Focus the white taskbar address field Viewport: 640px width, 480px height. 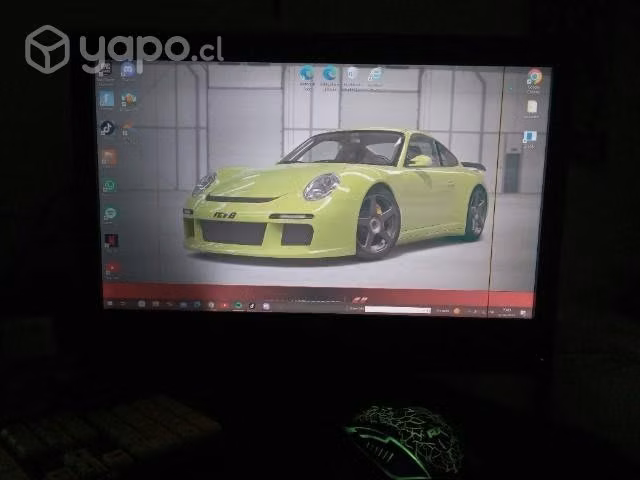pyautogui.click(x=397, y=310)
